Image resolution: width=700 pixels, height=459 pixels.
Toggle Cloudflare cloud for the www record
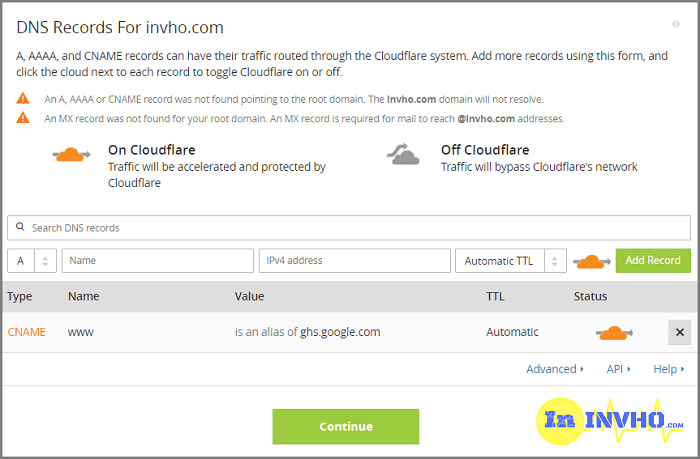[x=614, y=332]
